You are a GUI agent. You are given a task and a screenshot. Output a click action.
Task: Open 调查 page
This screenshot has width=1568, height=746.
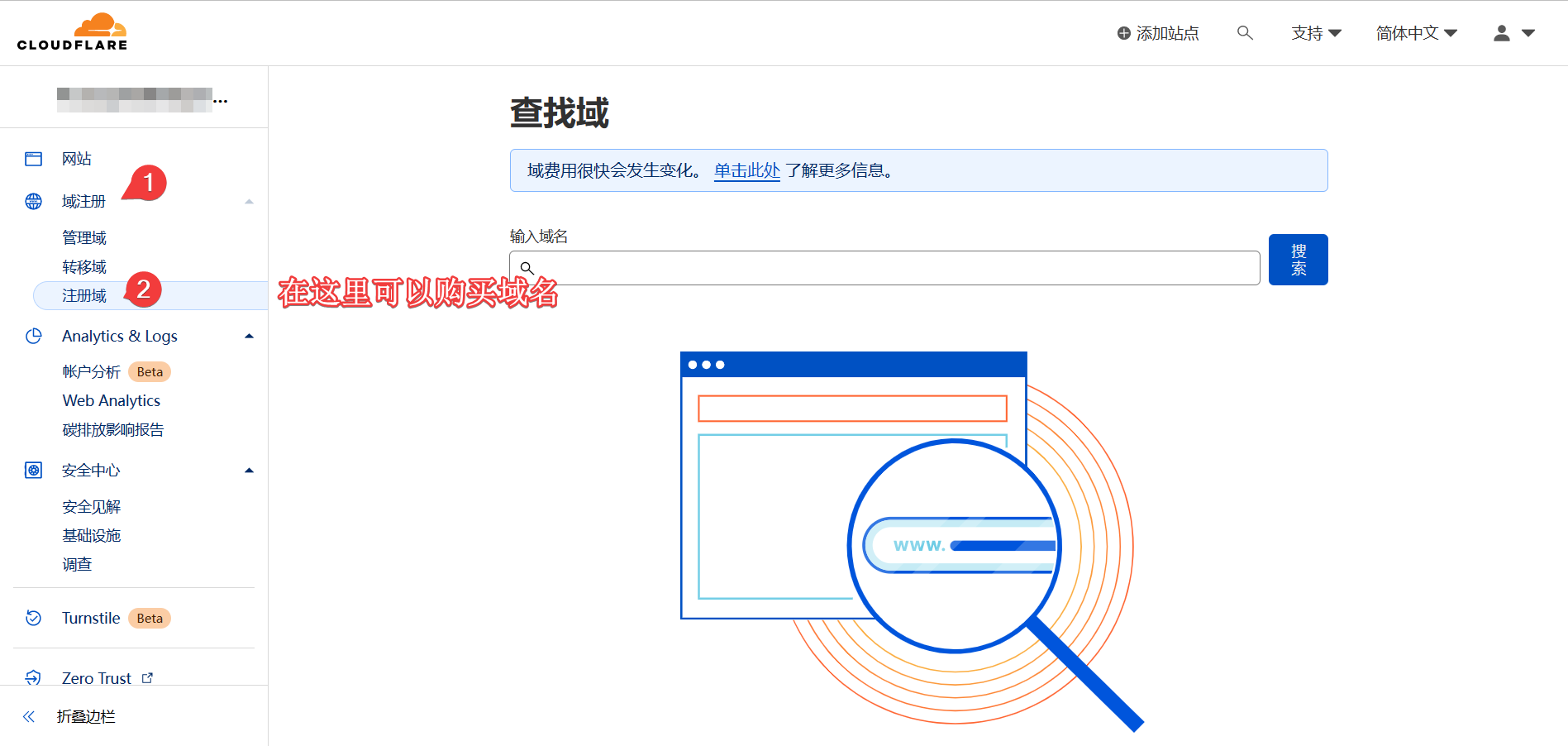coord(77,565)
